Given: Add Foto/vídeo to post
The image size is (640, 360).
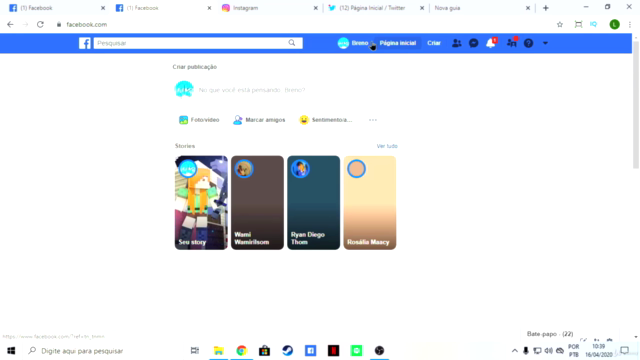Looking at the screenshot, I should 199,120.
